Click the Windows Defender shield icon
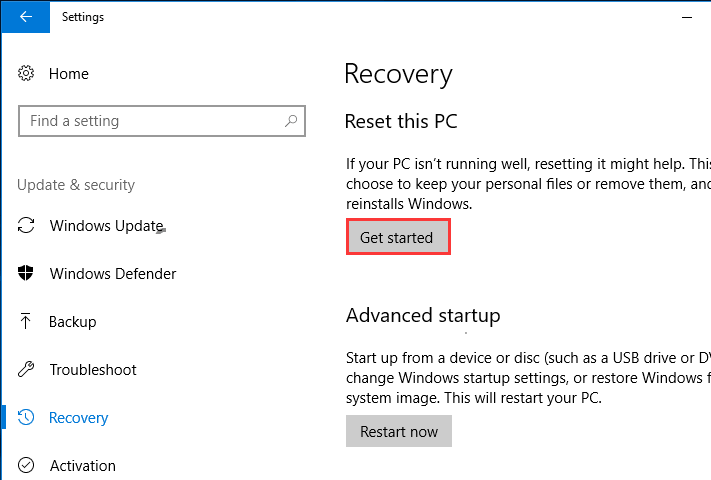The width and height of the screenshot is (711, 480). point(27,274)
